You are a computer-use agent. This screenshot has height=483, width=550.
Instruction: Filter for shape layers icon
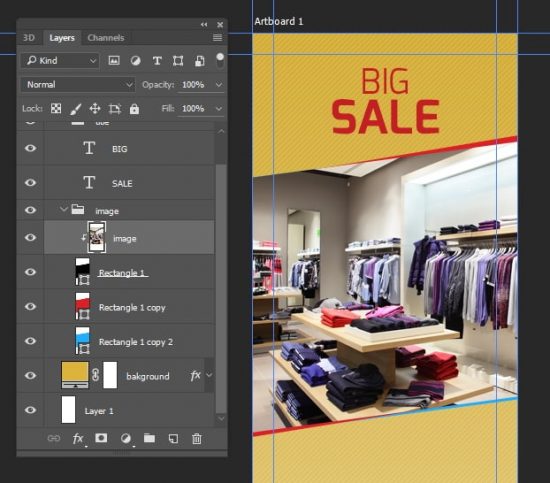pos(178,61)
